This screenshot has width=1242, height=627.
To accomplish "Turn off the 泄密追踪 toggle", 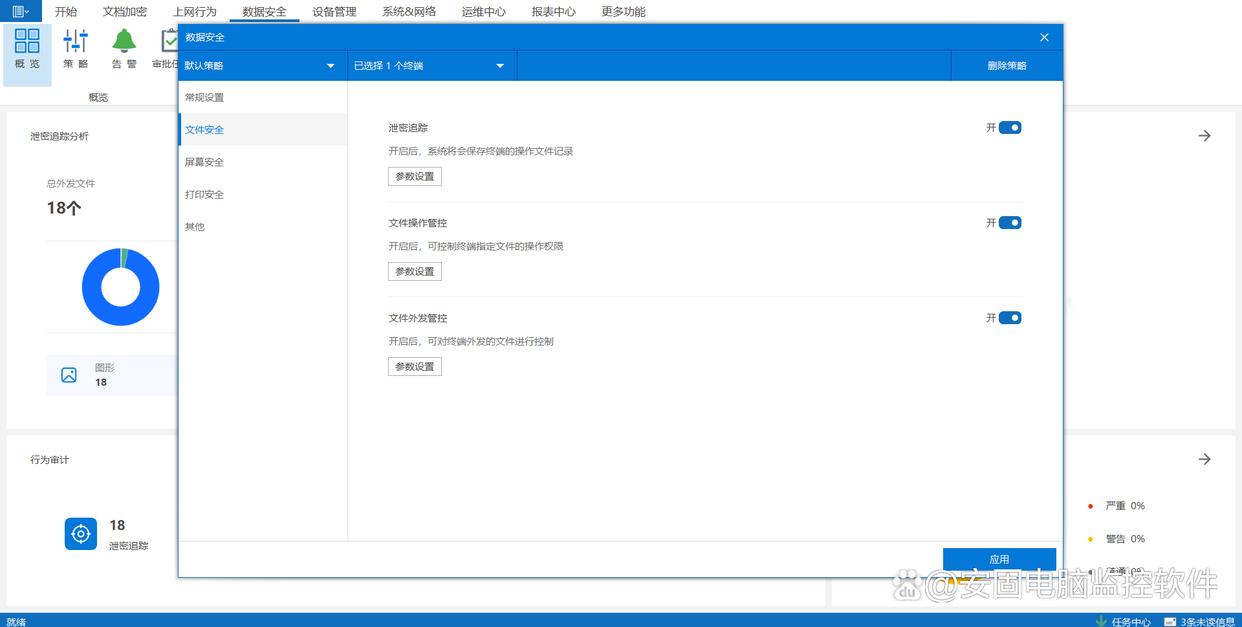I will click(1010, 128).
